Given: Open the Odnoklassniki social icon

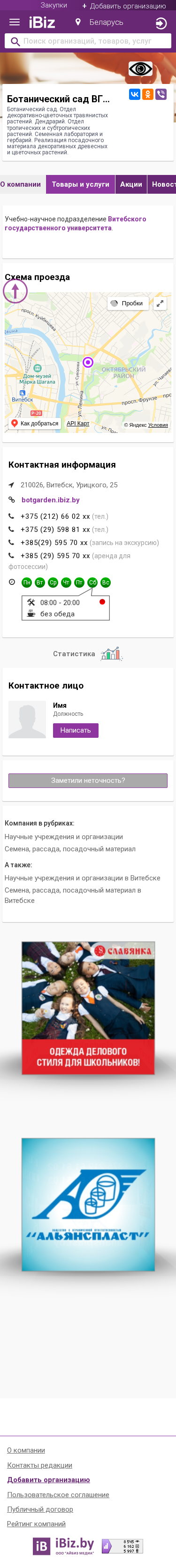Looking at the screenshot, I should pyautogui.click(x=147, y=94).
